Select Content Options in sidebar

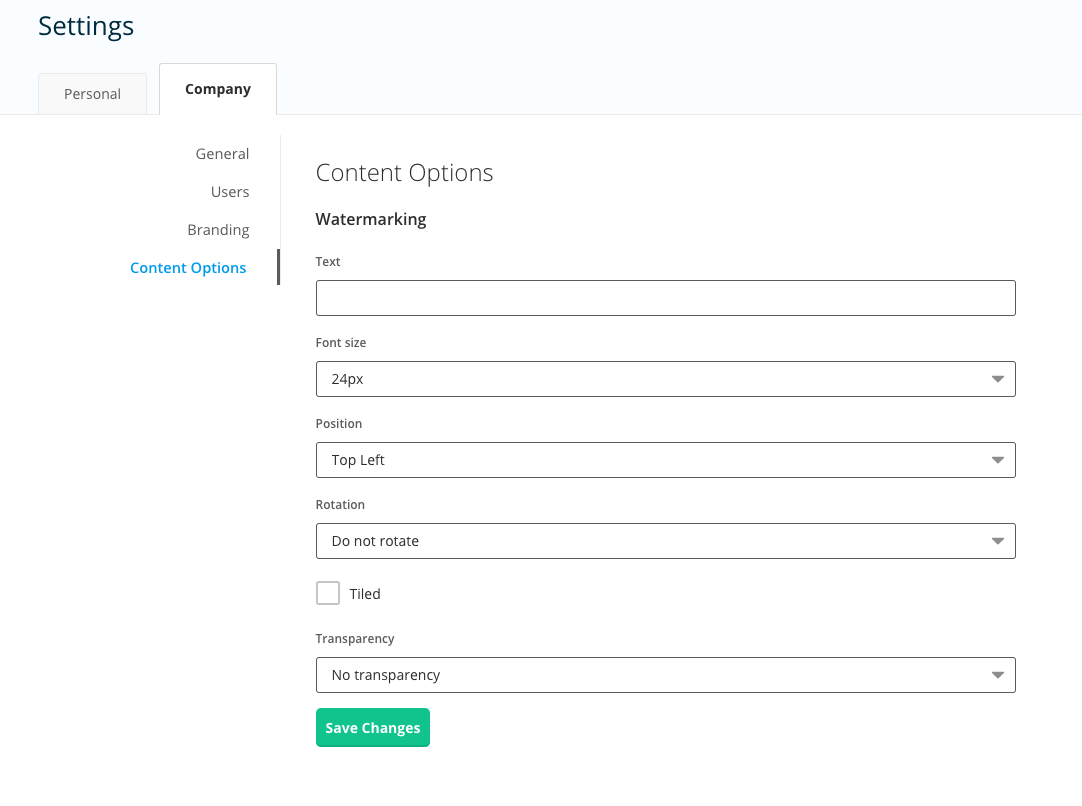tap(188, 268)
